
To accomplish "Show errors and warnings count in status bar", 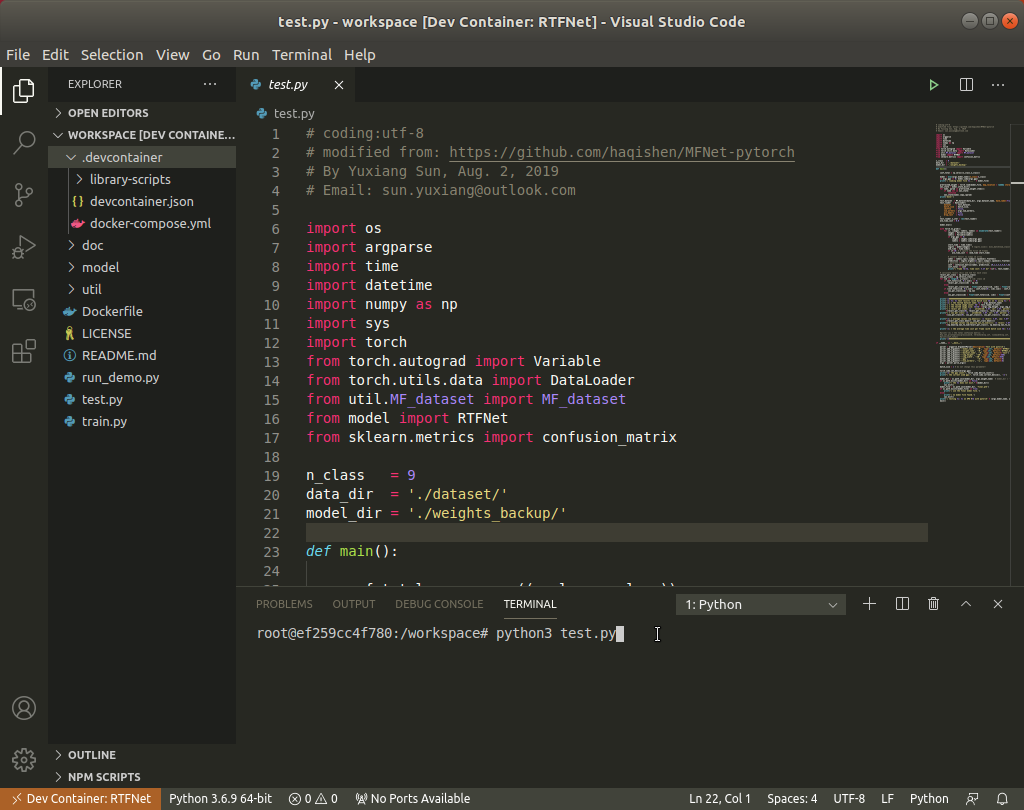I will (313, 798).
